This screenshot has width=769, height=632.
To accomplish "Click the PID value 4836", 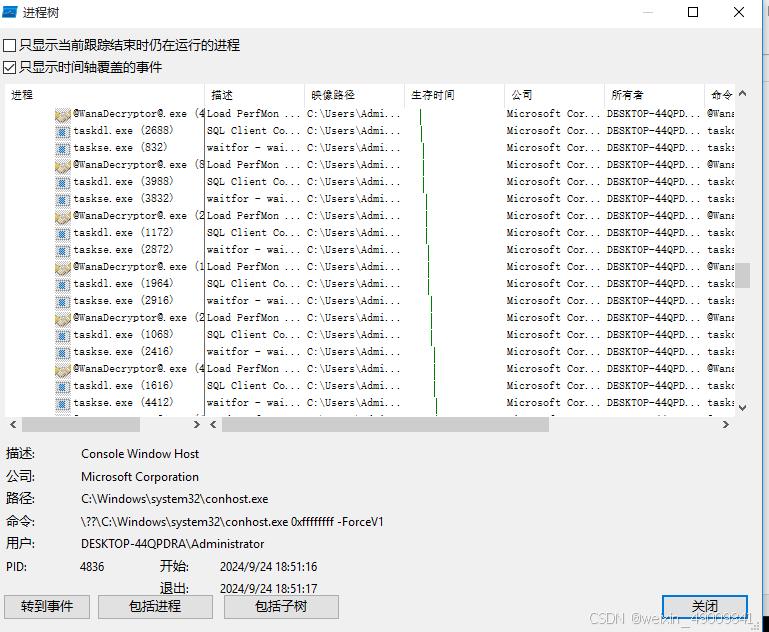I will click(92, 567).
